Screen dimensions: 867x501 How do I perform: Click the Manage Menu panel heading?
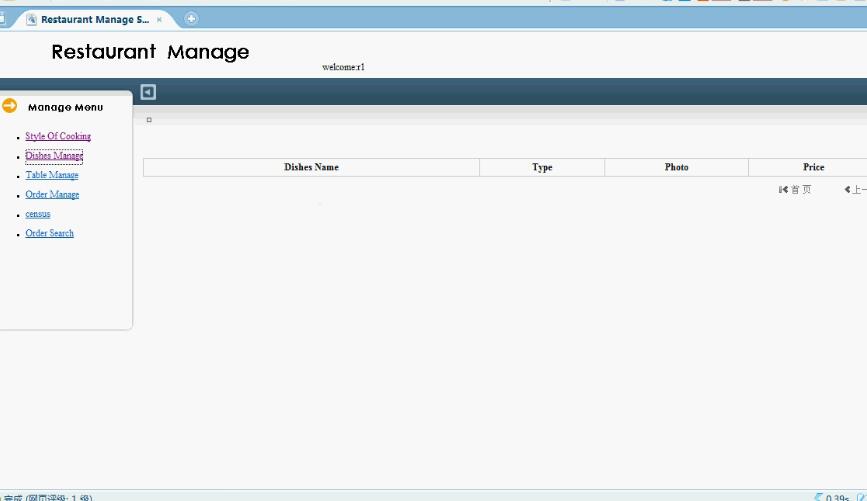tap(65, 107)
